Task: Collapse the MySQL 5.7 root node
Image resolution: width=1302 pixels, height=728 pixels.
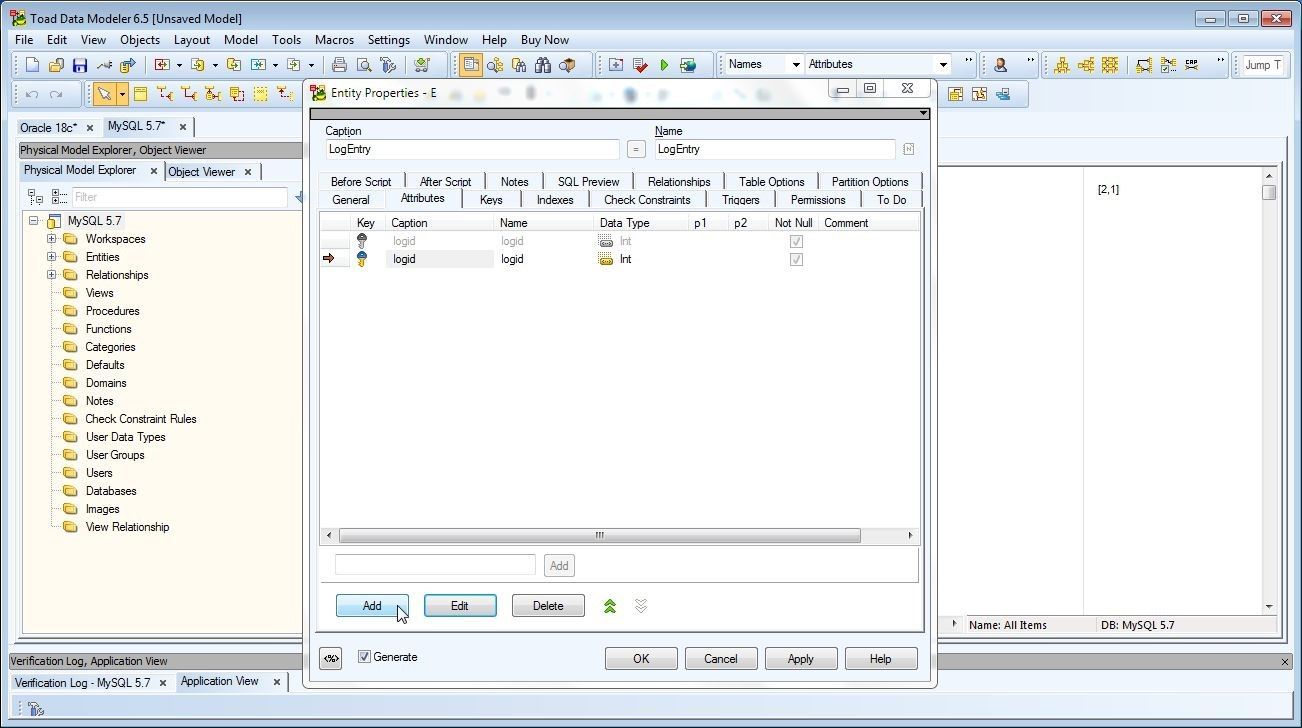Action: [x=34, y=221]
